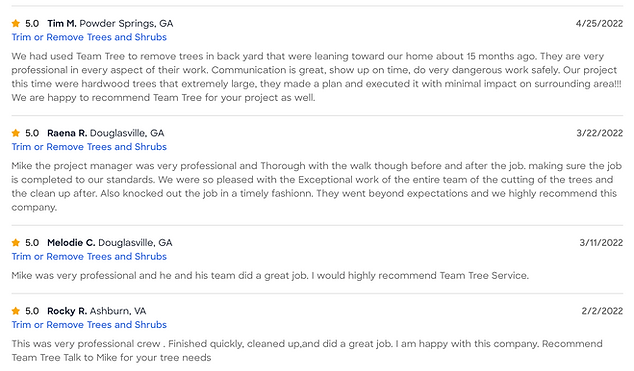Select reviewer name Tim M.

pos(62,23)
